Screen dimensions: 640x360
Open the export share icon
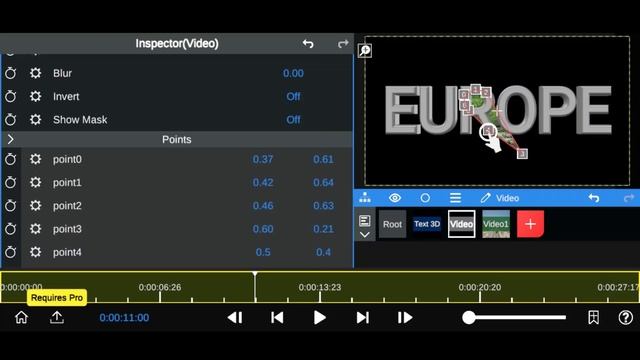pyautogui.click(x=57, y=317)
